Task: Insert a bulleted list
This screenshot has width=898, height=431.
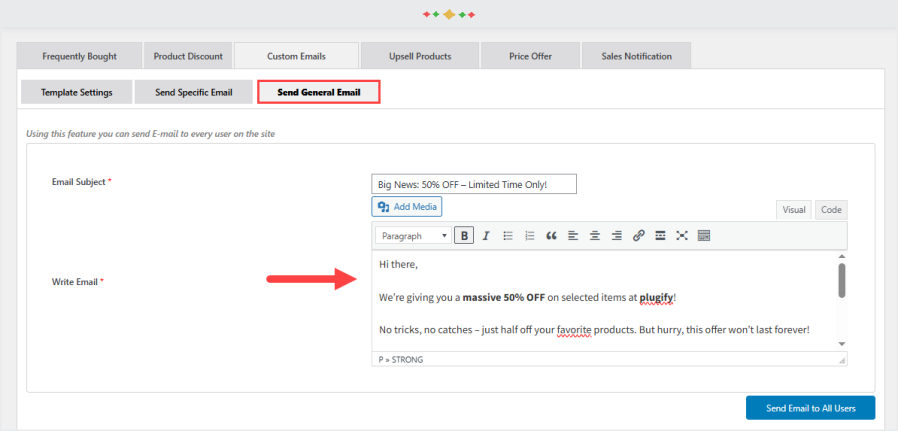Action: coord(508,236)
